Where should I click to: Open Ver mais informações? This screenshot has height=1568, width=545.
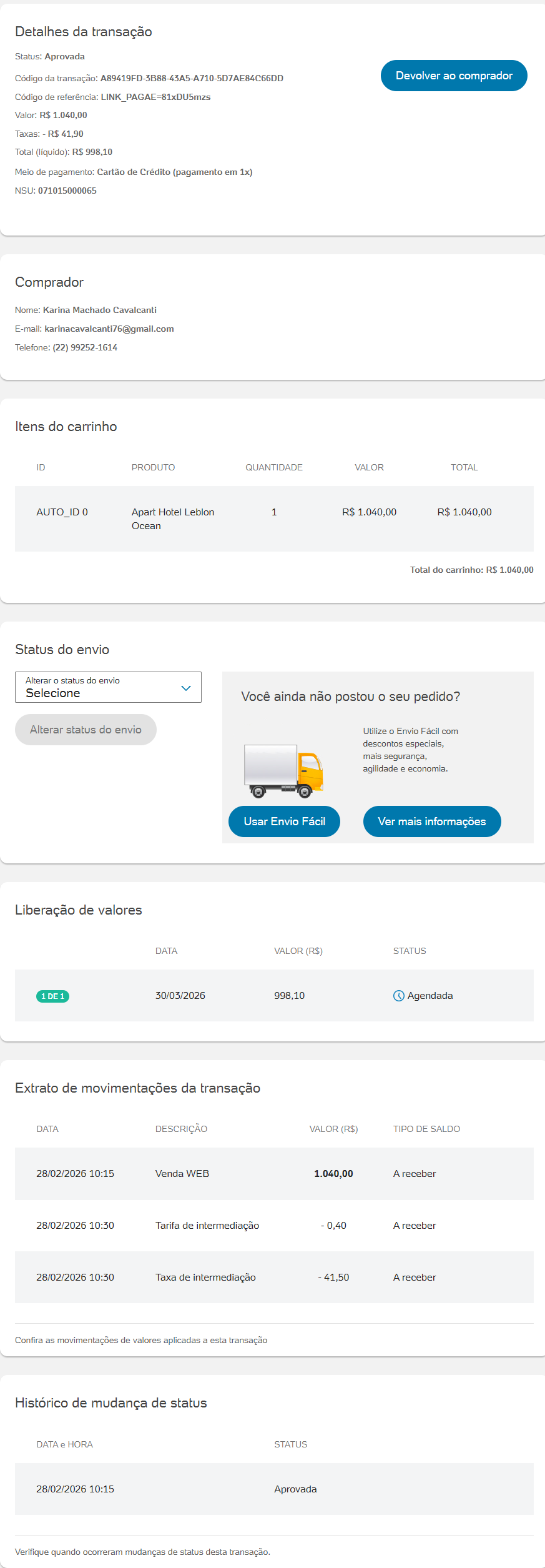(432, 821)
